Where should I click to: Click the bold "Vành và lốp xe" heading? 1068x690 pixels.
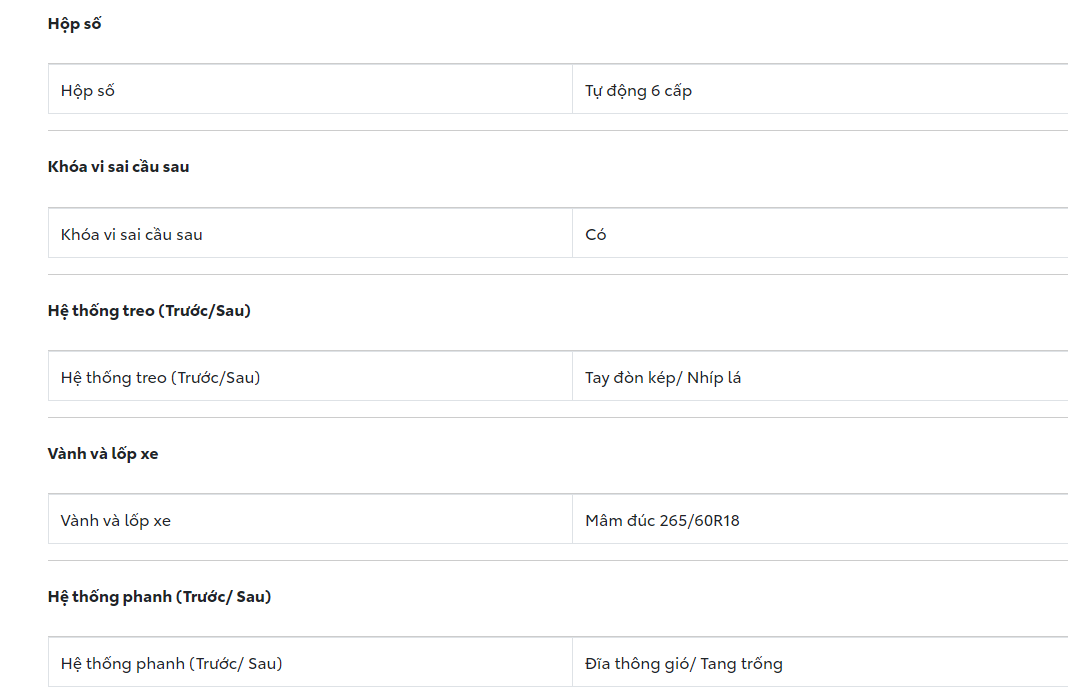point(103,454)
